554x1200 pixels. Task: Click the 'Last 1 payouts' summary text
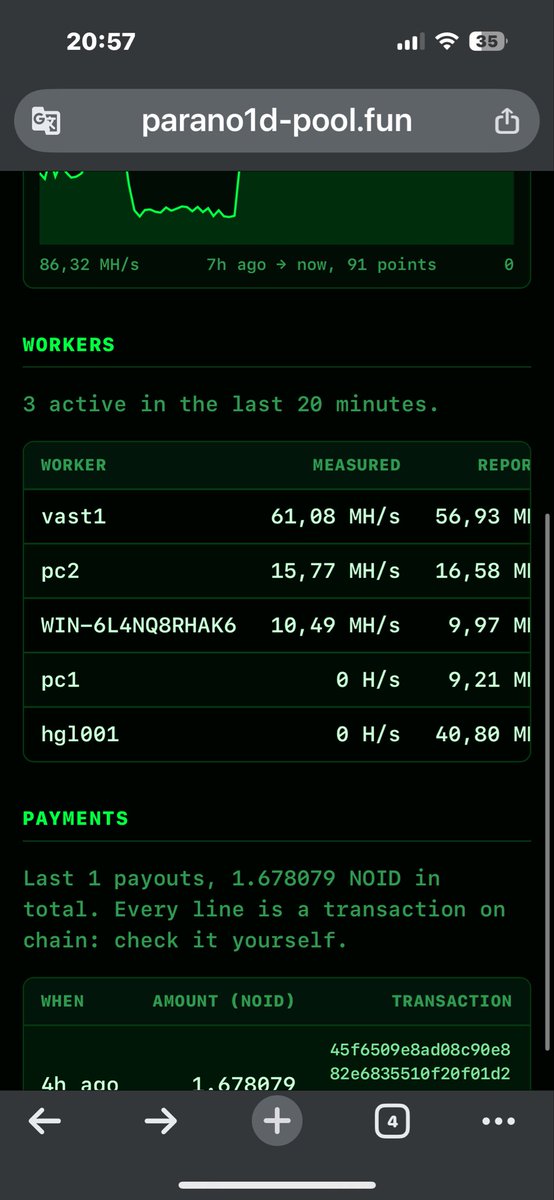coord(264,909)
